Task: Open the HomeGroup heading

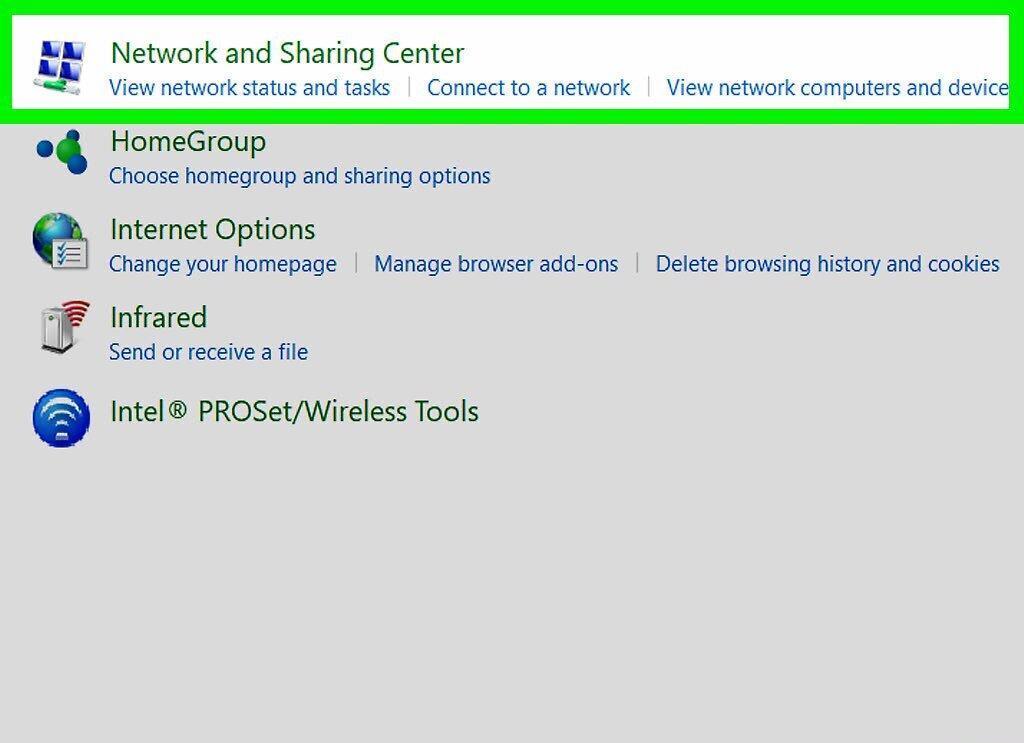Action: (188, 142)
